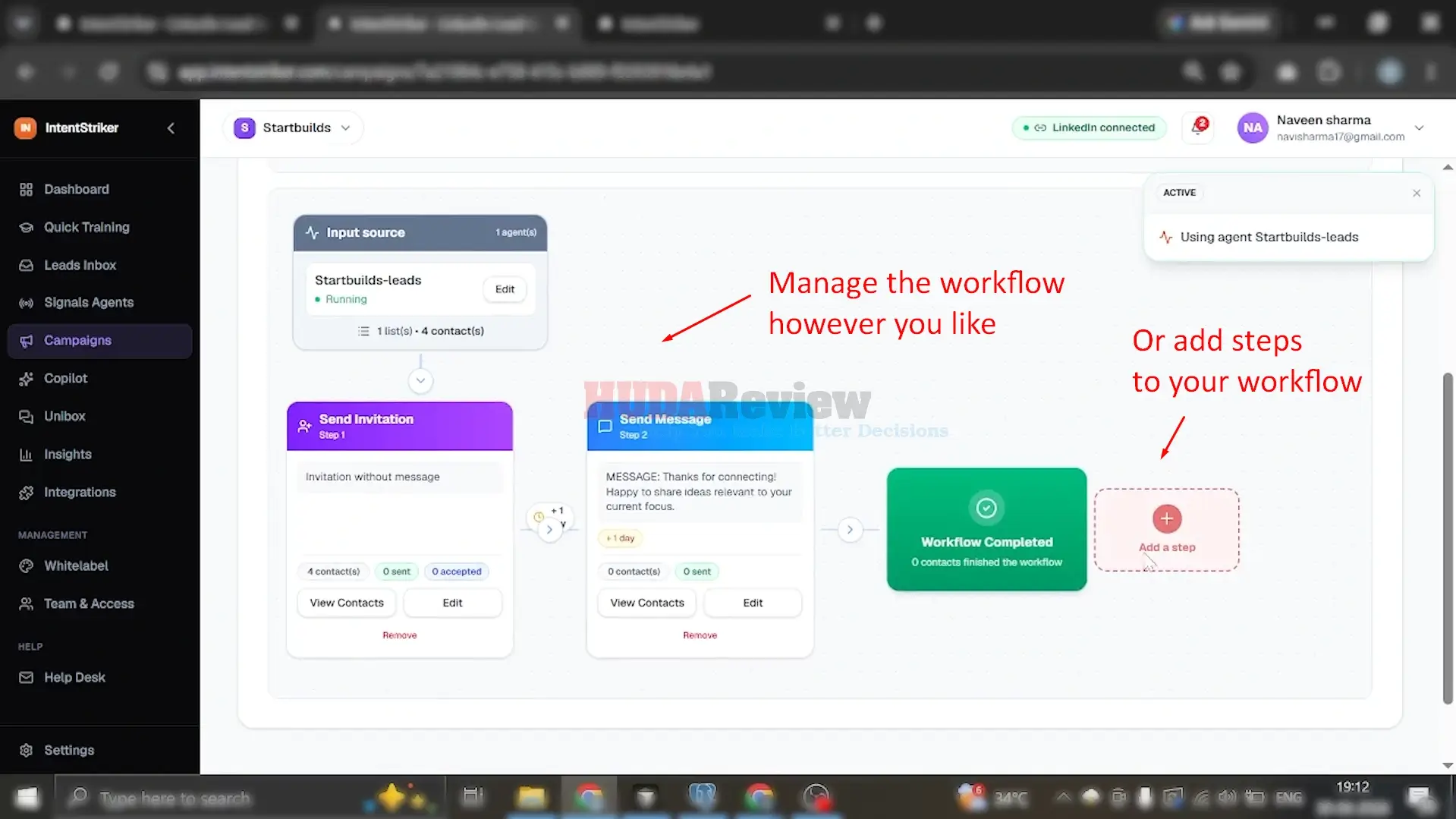Click the scrollbar up arrow
The width and height of the screenshot is (1456, 819).
1448,167
